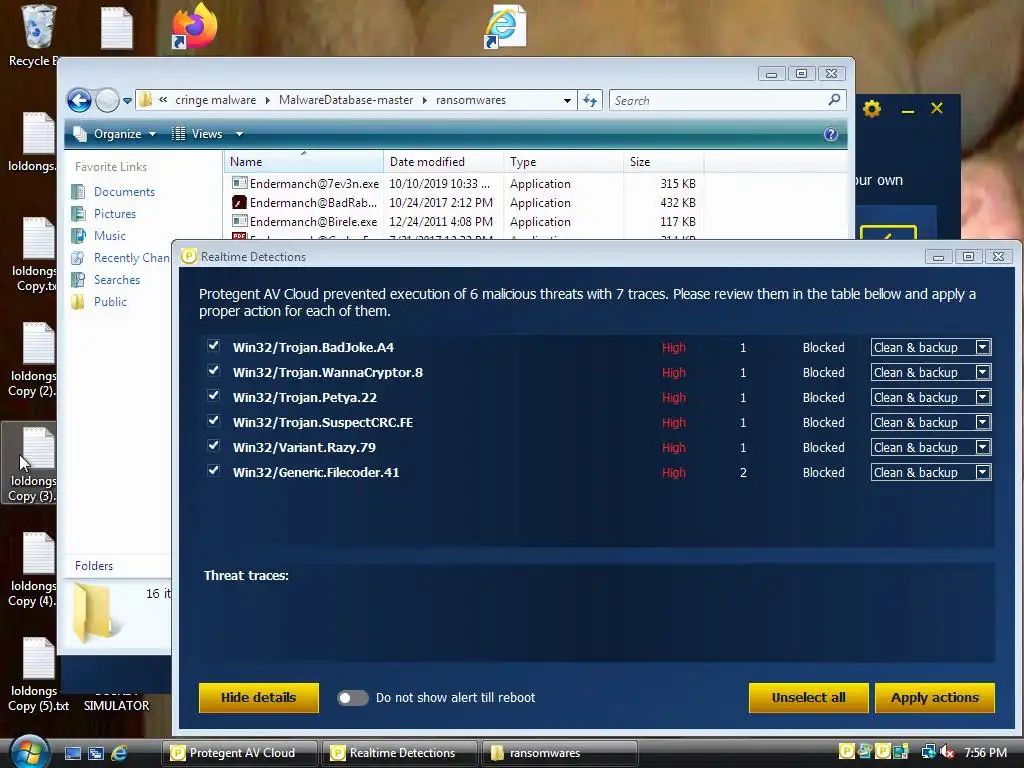Viewport: 1024px width, 768px height.
Task: Switch to ransomwares taskbar item
Action: tap(559, 753)
